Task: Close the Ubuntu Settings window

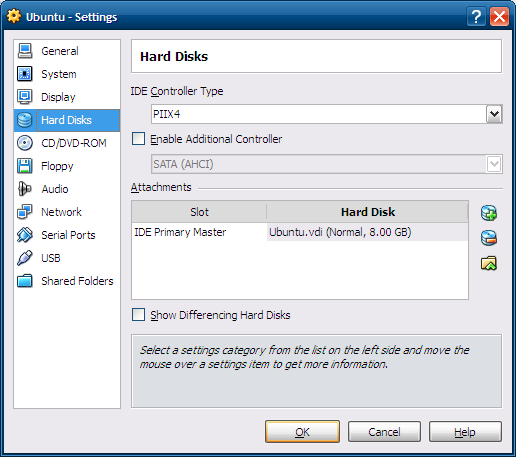Action: (x=499, y=16)
